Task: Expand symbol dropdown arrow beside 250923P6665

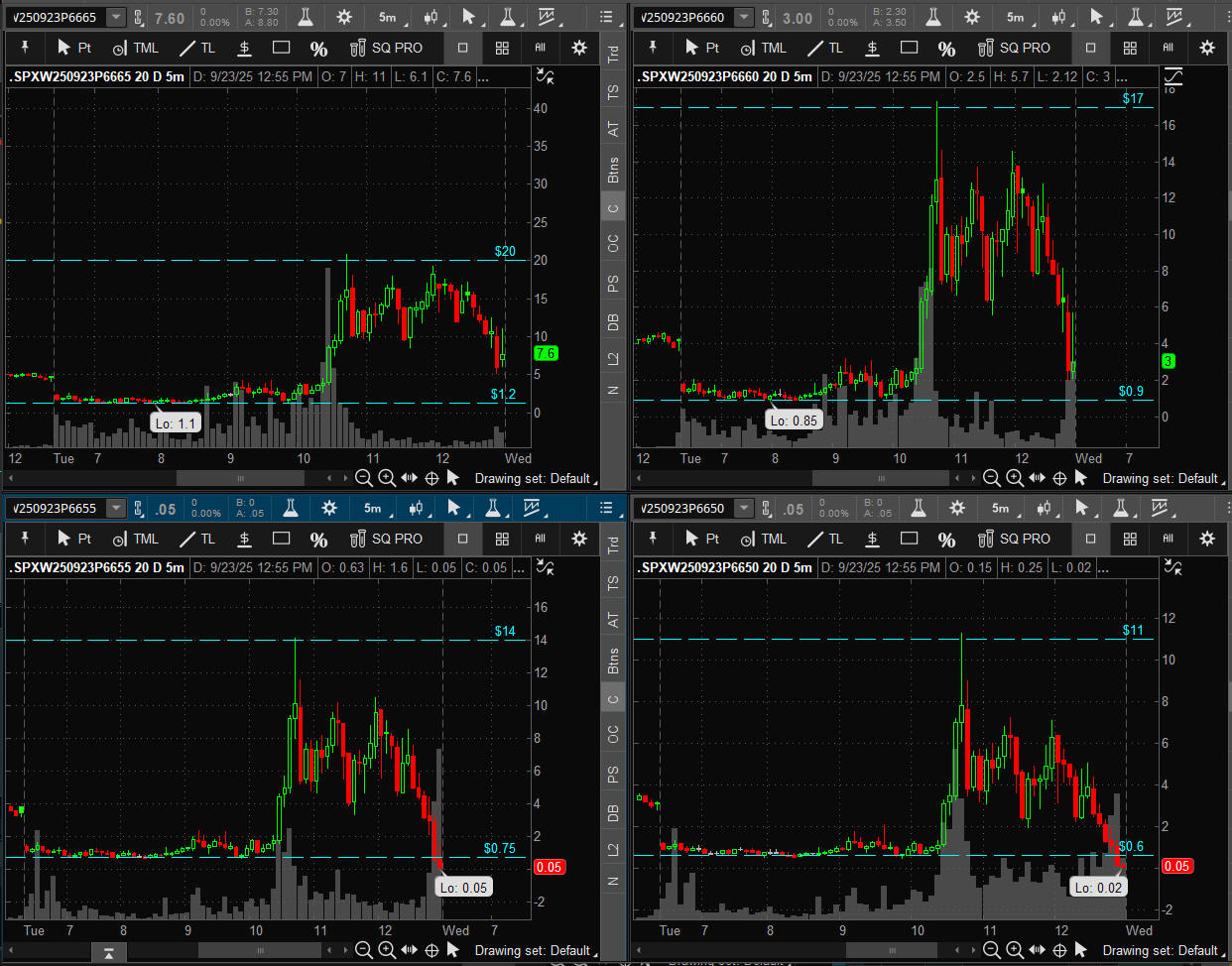Action: (116, 17)
